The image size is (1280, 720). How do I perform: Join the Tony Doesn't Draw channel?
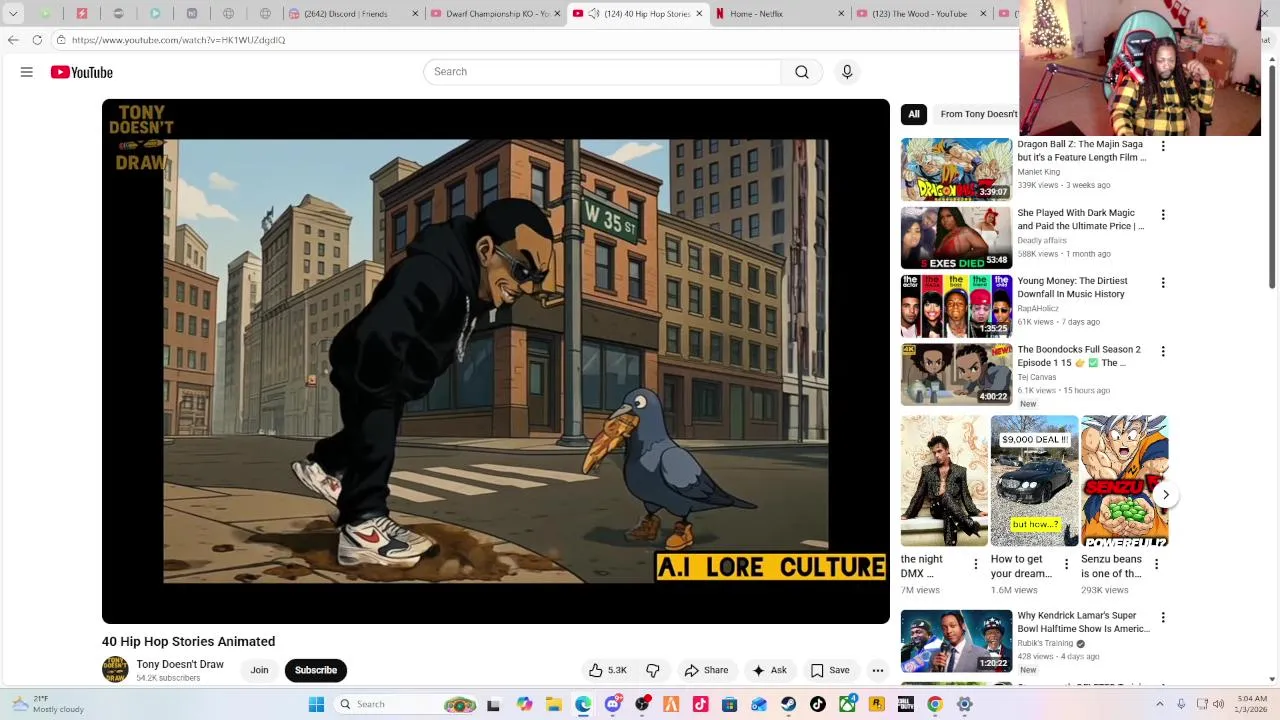point(259,670)
